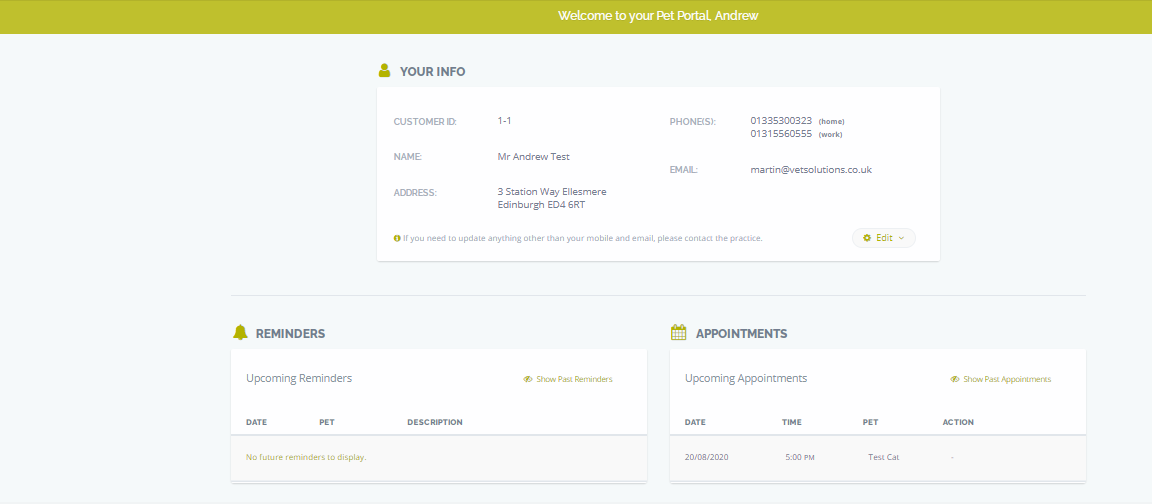Click the Address label

[x=415, y=193]
